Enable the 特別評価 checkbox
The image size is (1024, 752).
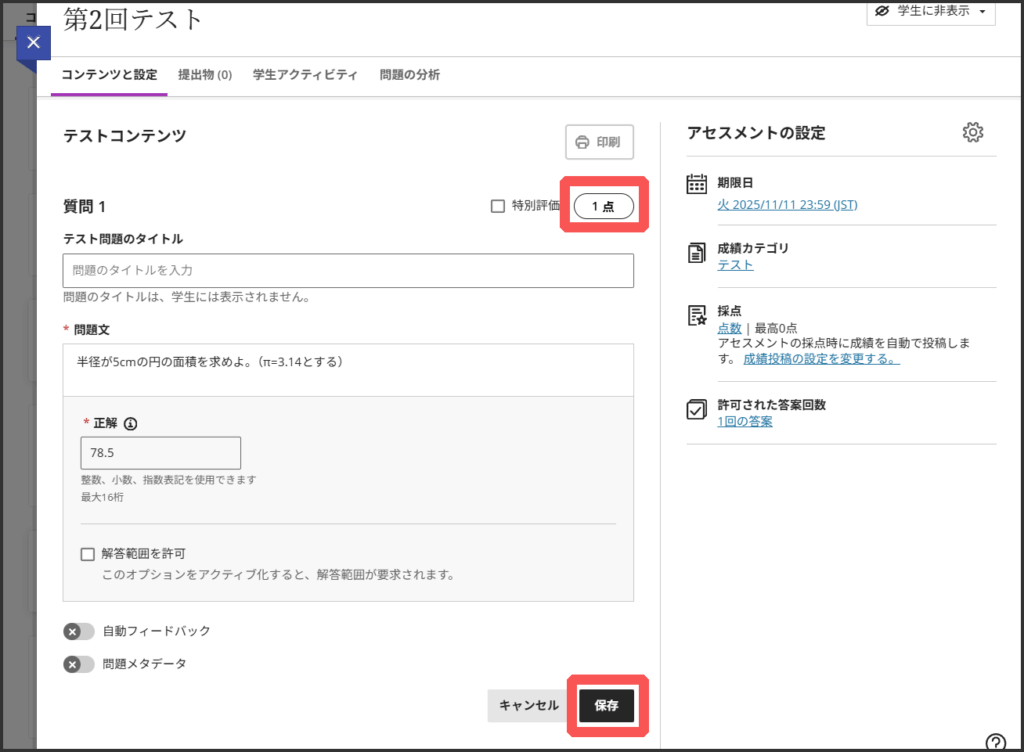[x=498, y=206]
